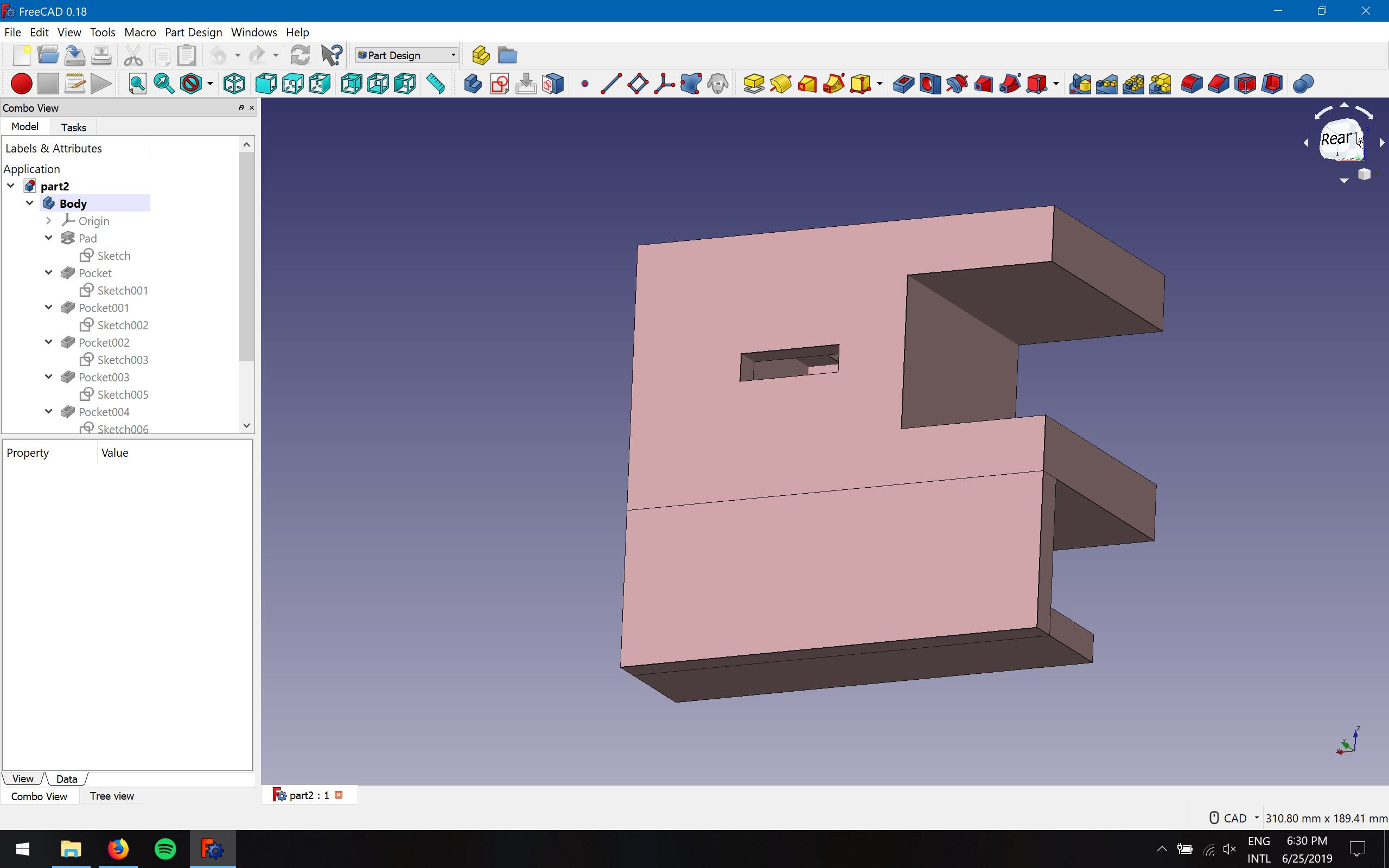Collapse the Pocket001 tree node
1389x868 pixels.
tap(49, 307)
